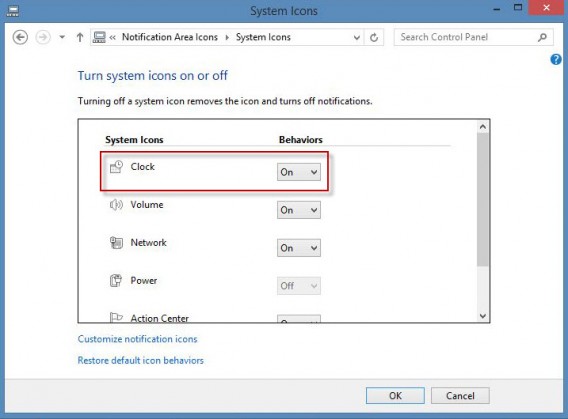Click the Volume speaker icon
The image size is (568, 419).
pos(116,205)
